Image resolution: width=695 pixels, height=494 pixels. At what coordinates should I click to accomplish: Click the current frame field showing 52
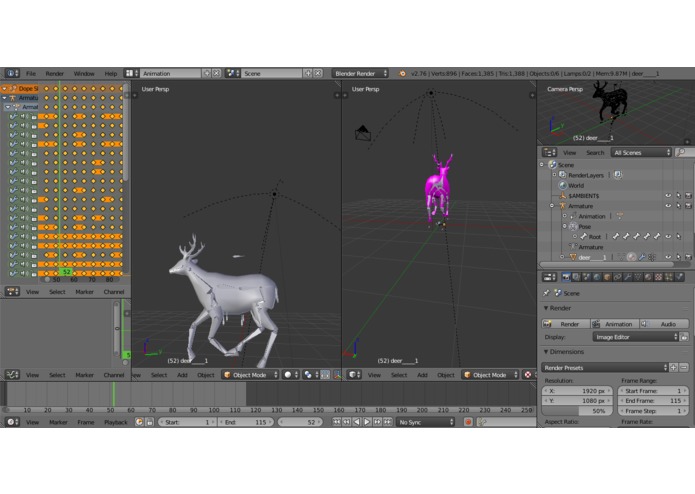[301, 422]
